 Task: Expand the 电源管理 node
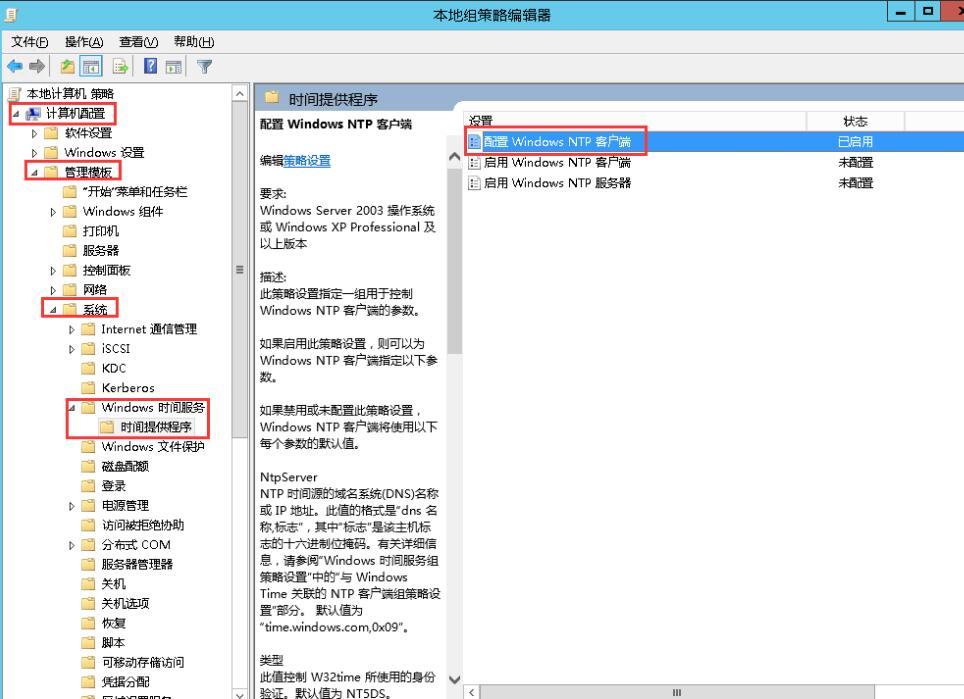pyautogui.click(x=71, y=506)
